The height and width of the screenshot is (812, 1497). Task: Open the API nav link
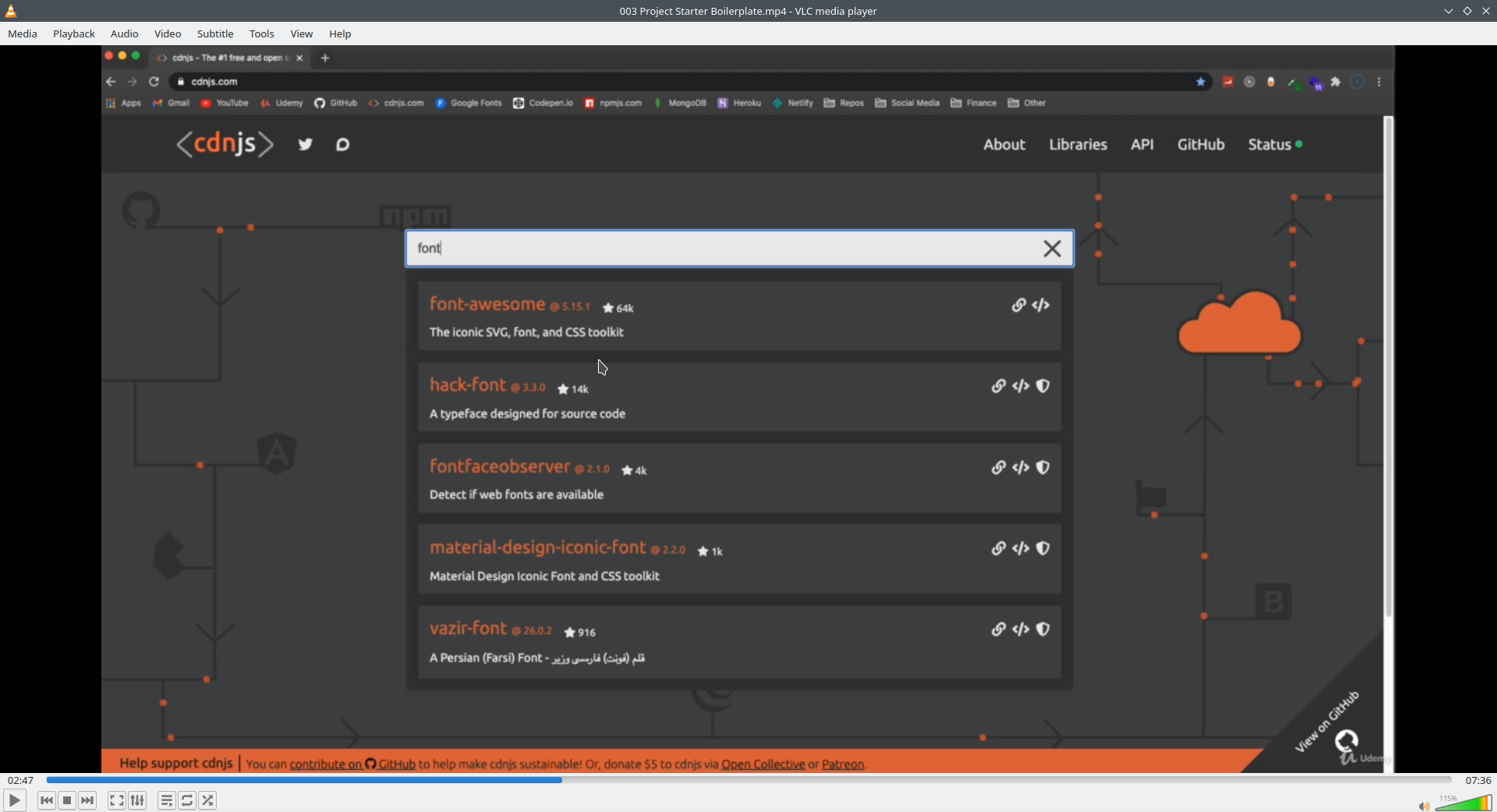tap(1142, 144)
